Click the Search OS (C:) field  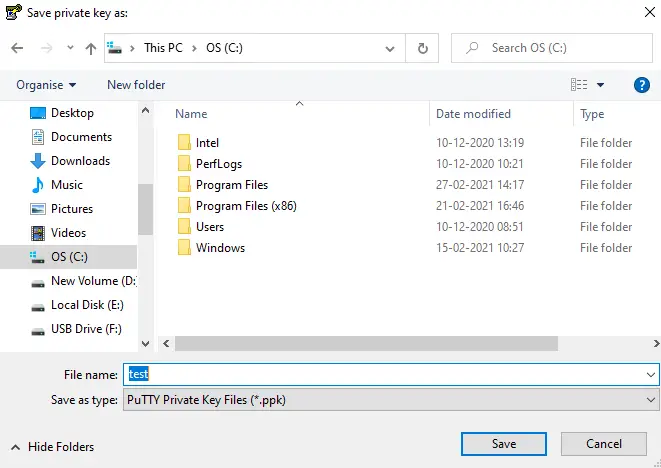(x=552, y=48)
